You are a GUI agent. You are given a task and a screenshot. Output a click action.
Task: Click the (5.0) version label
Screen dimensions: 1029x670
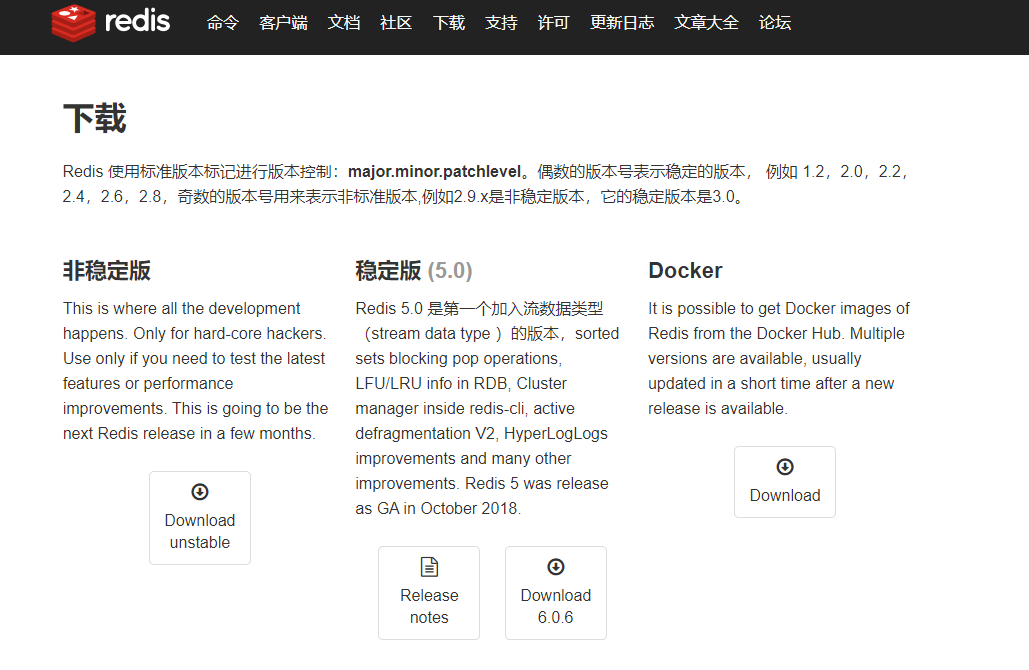pos(450,270)
